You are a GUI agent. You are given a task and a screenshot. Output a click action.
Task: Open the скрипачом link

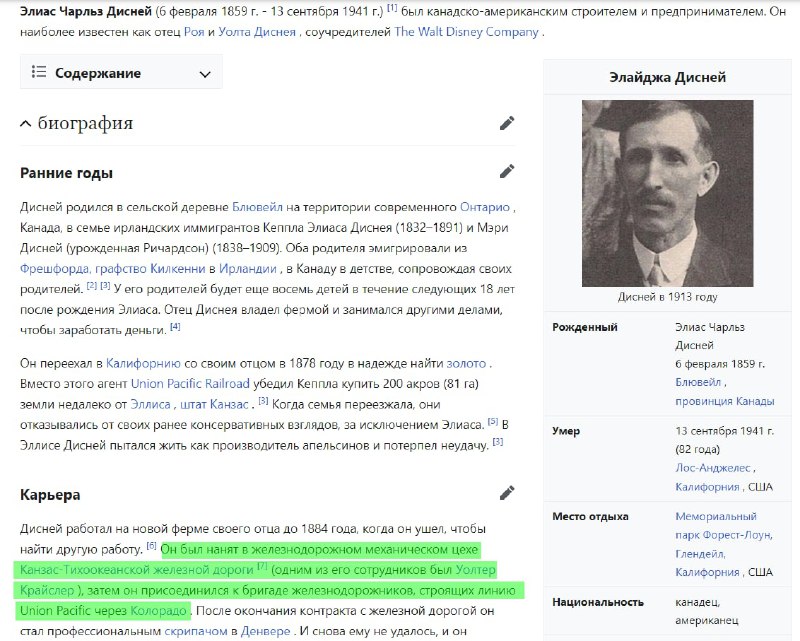point(196,631)
